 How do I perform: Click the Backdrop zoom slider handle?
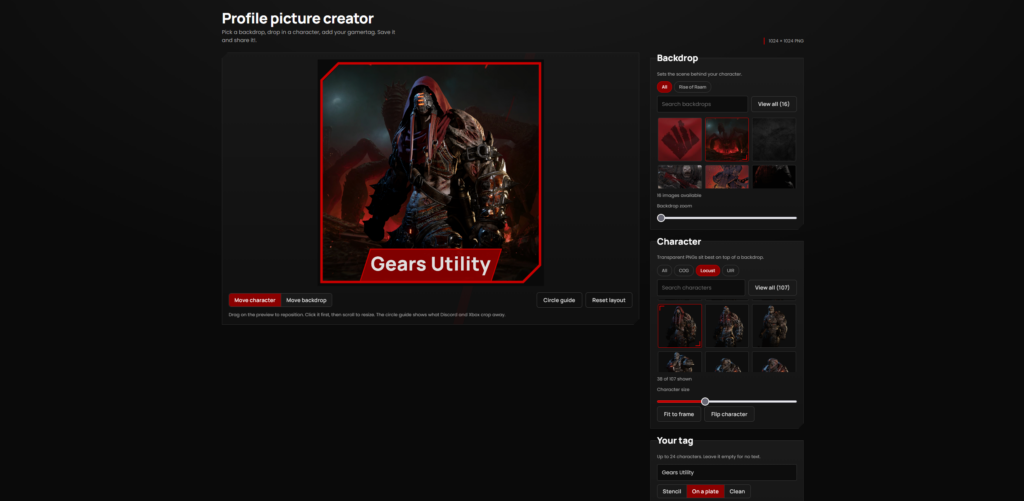661,218
